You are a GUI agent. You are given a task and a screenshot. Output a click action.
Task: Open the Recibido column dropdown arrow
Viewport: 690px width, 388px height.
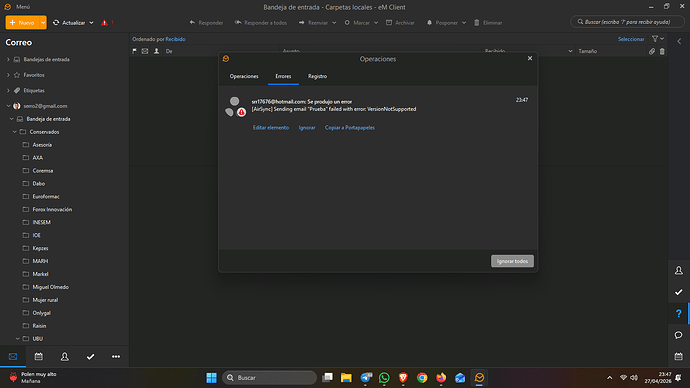570,51
